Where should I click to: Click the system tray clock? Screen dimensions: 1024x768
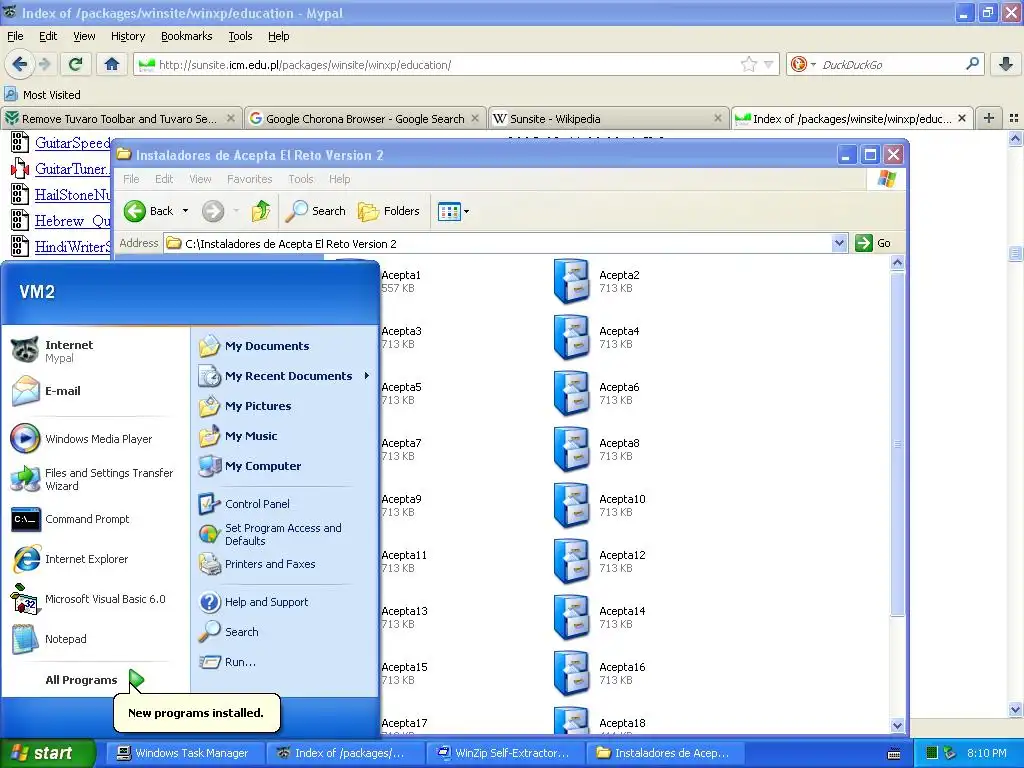click(x=986, y=753)
